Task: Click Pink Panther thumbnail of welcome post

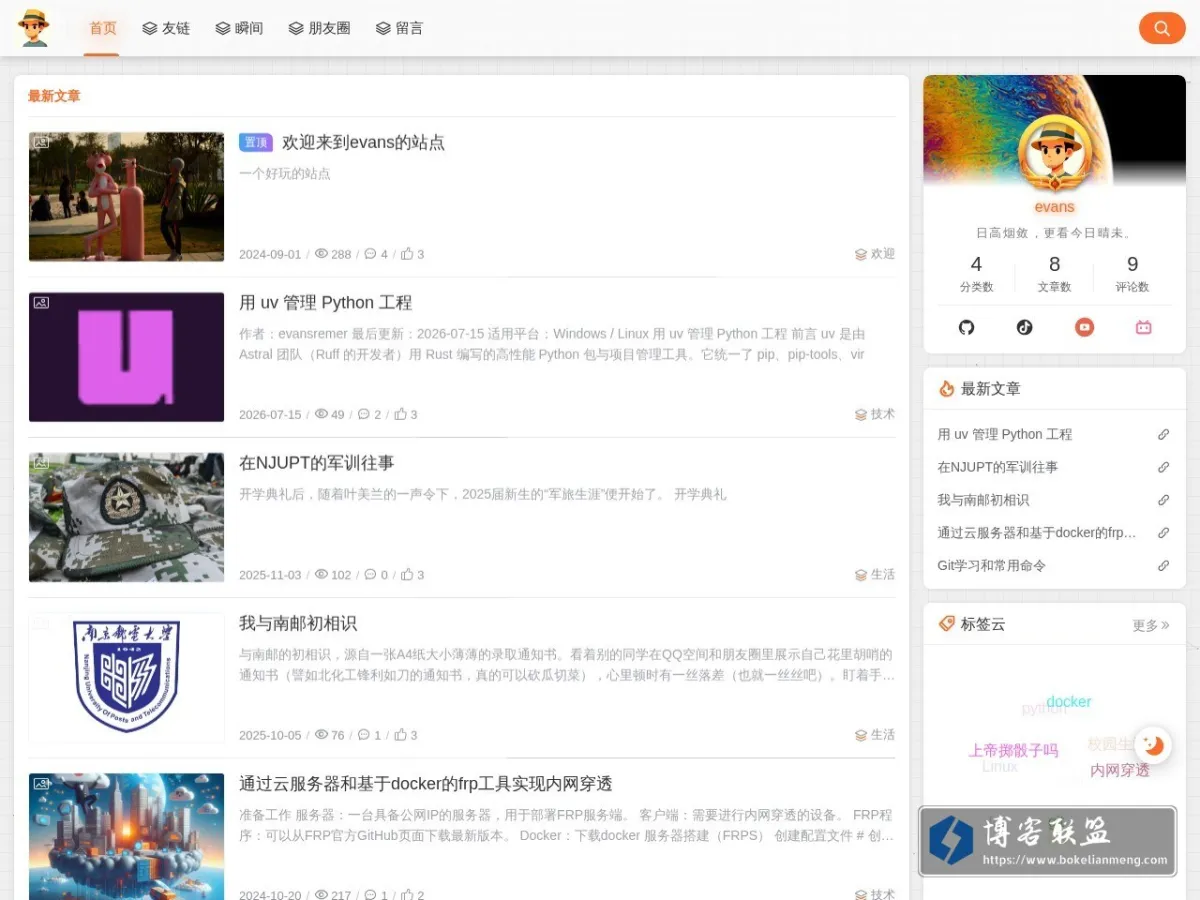Action: click(126, 197)
